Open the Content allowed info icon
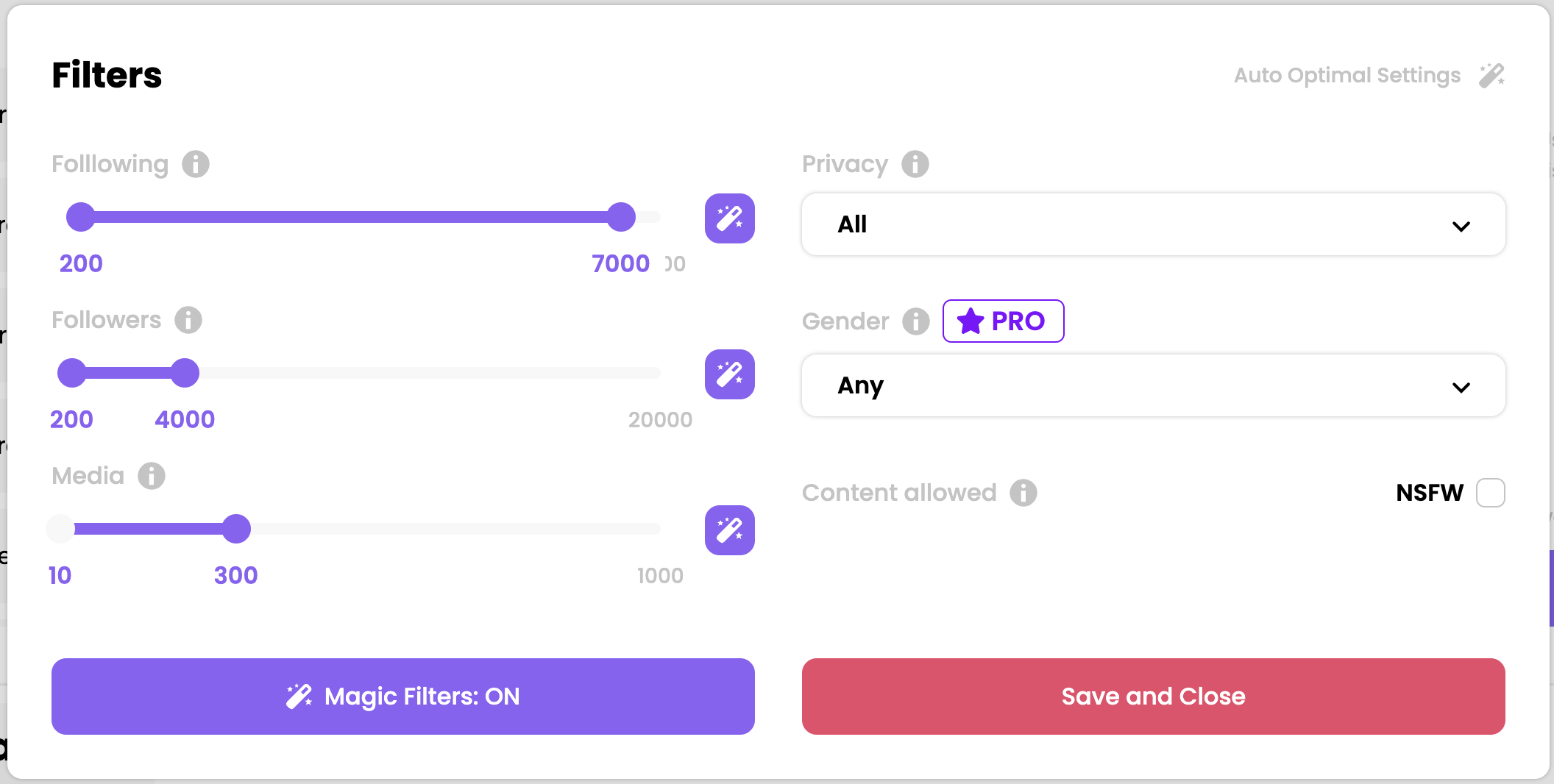 coord(1023,493)
